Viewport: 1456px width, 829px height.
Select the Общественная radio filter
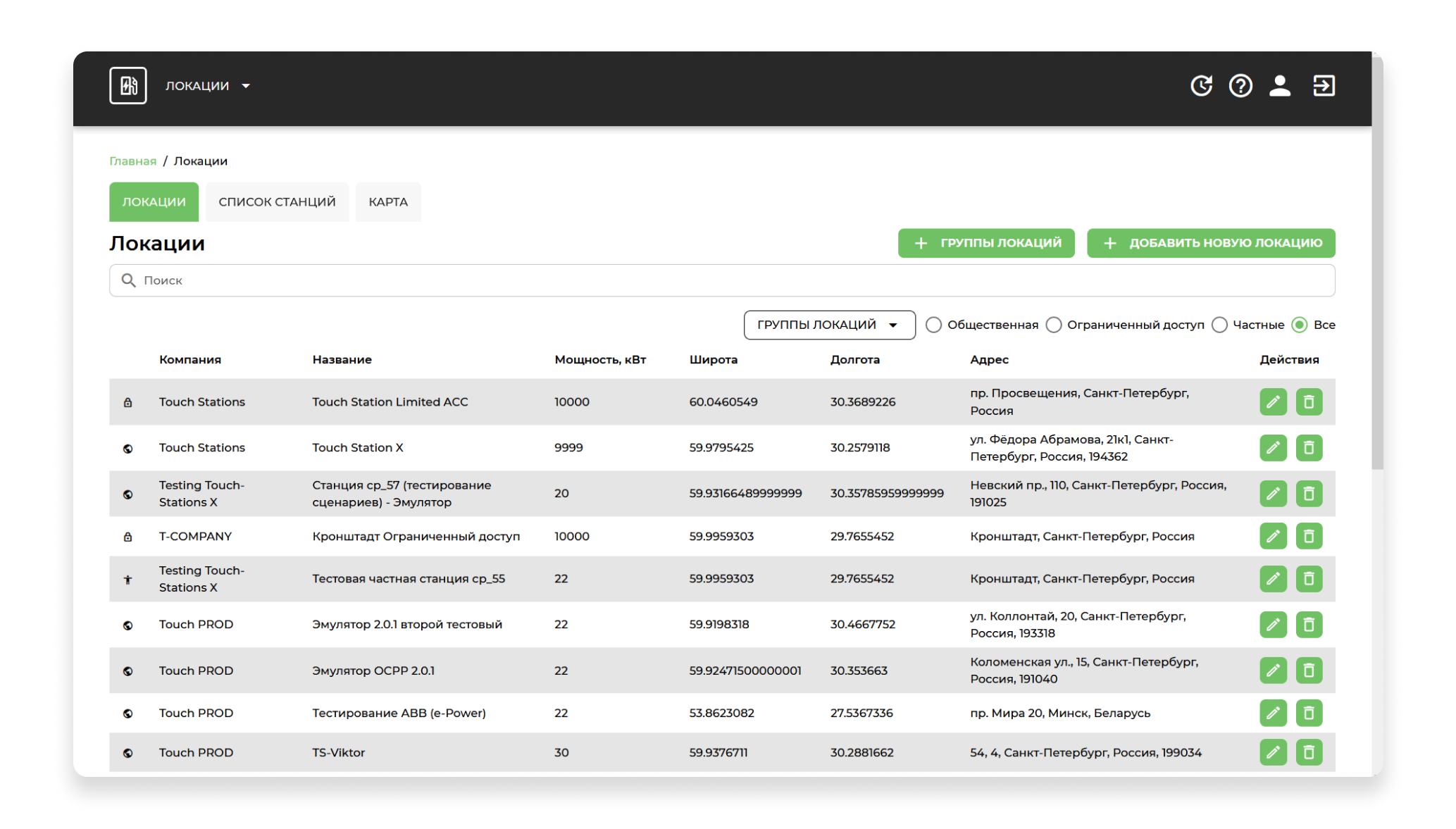933,325
